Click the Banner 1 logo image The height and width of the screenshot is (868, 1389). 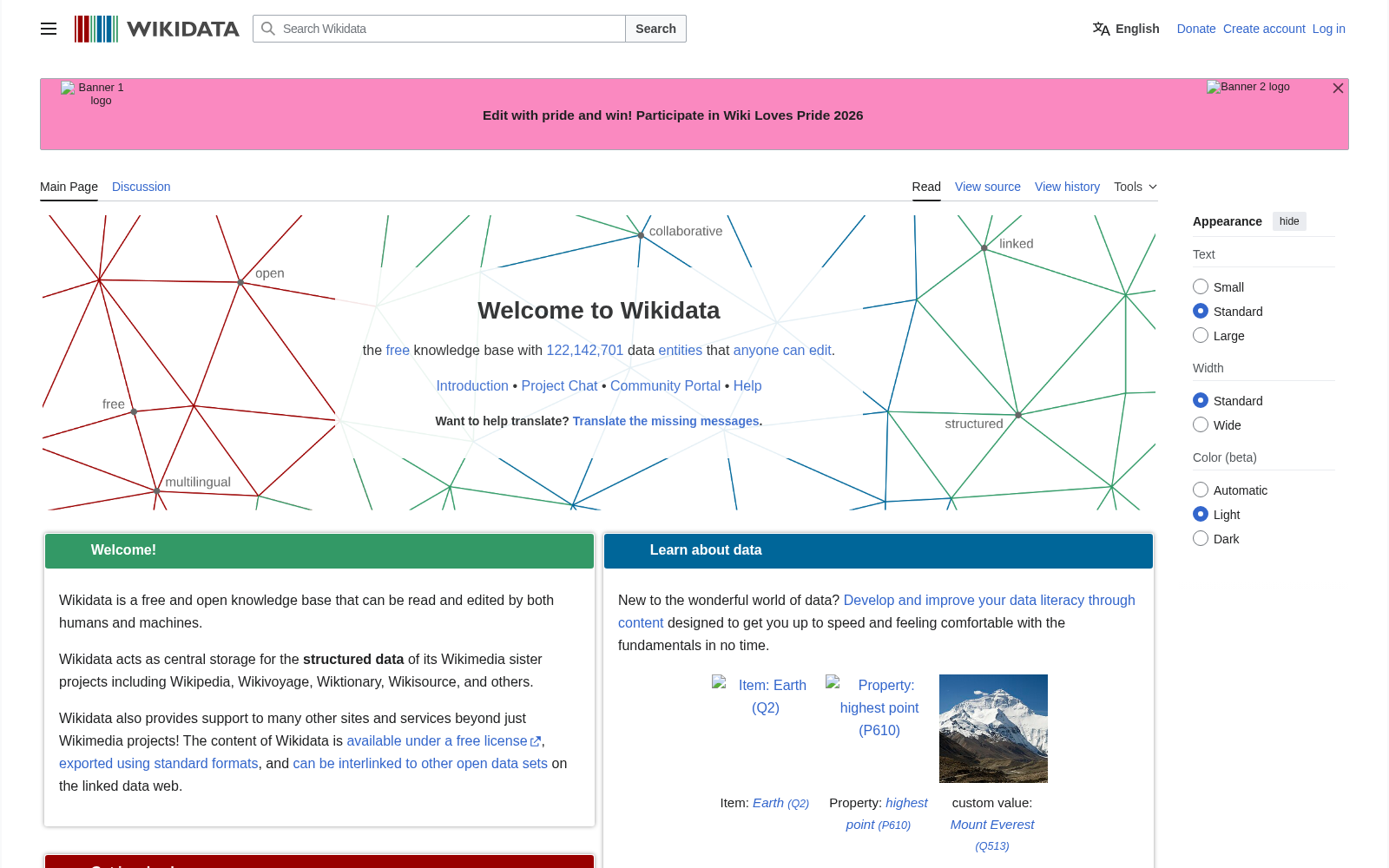tap(94, 94)
